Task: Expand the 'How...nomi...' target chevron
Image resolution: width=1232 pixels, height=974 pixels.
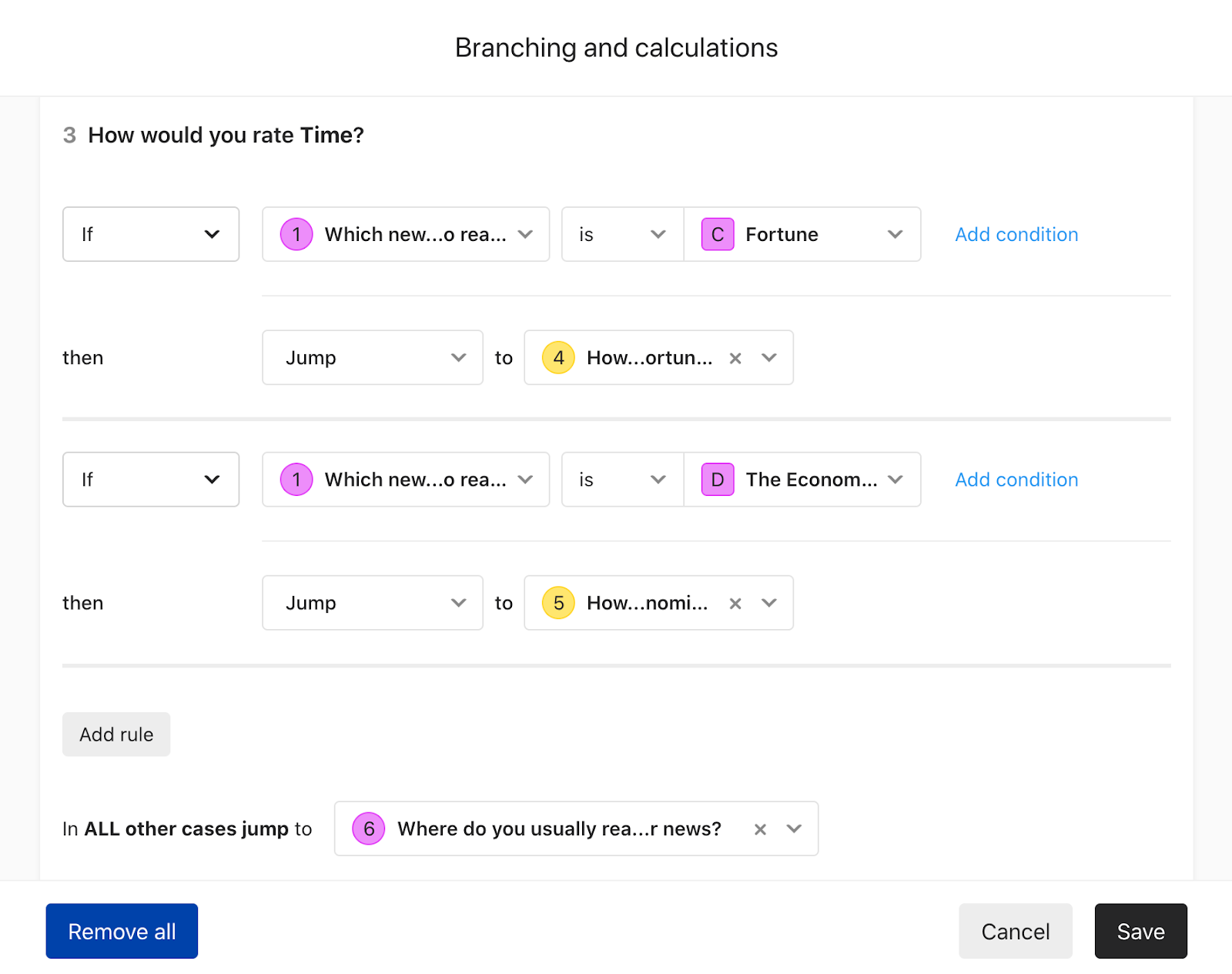Action: pyautogui.click(x=769, y=603)
